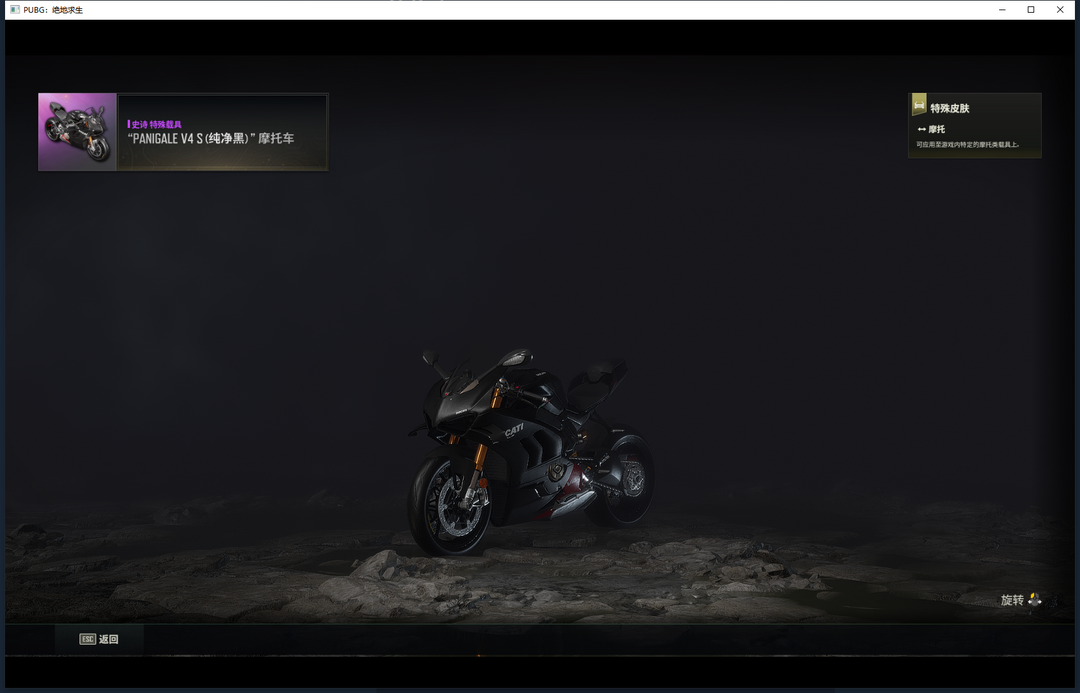The width and height of the screenshot is (1080, 693).
Task: Close the PUBG window
Action: pyautogui.click(x=1060, y=10)
